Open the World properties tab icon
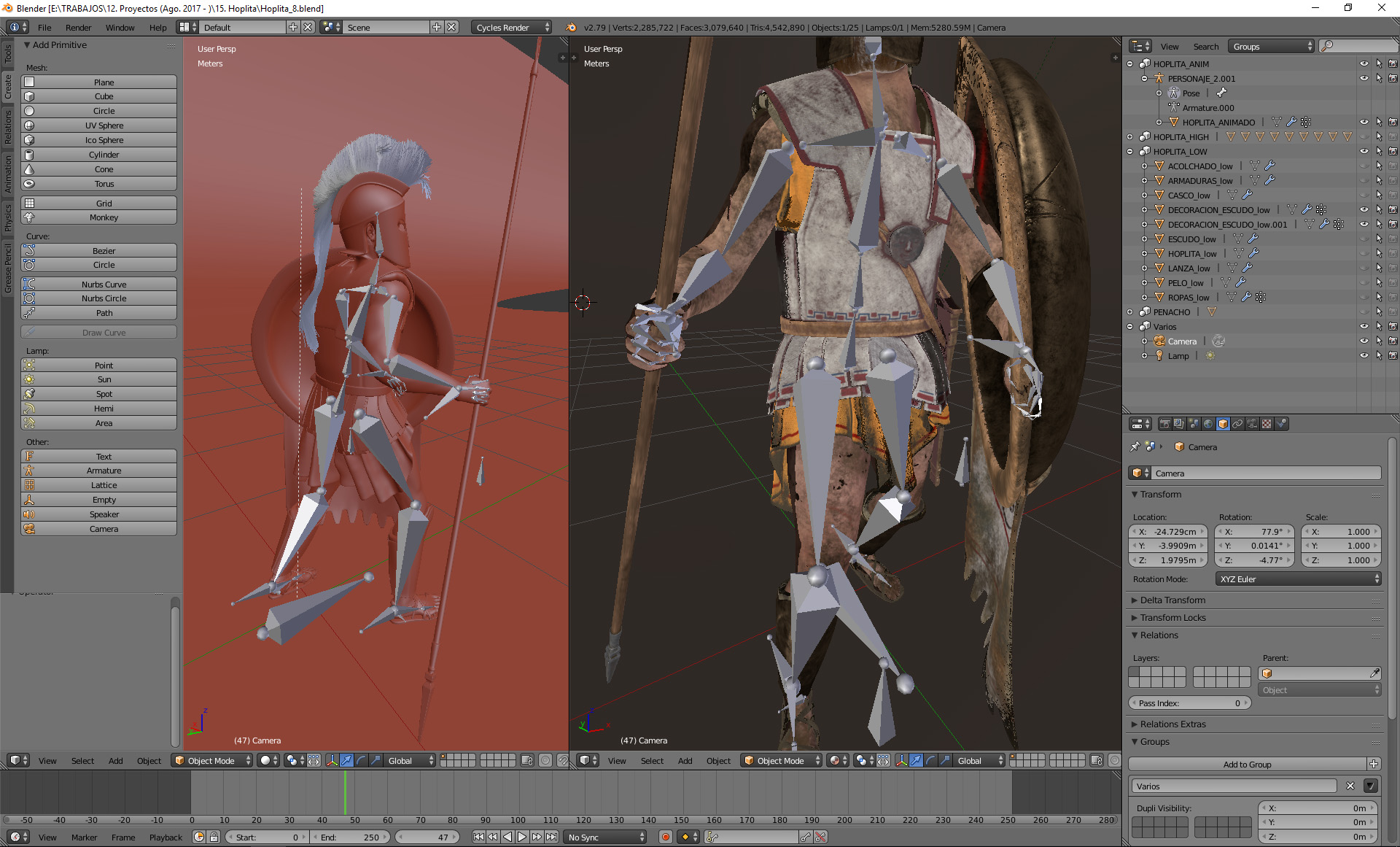 [x=1208, y=424]
